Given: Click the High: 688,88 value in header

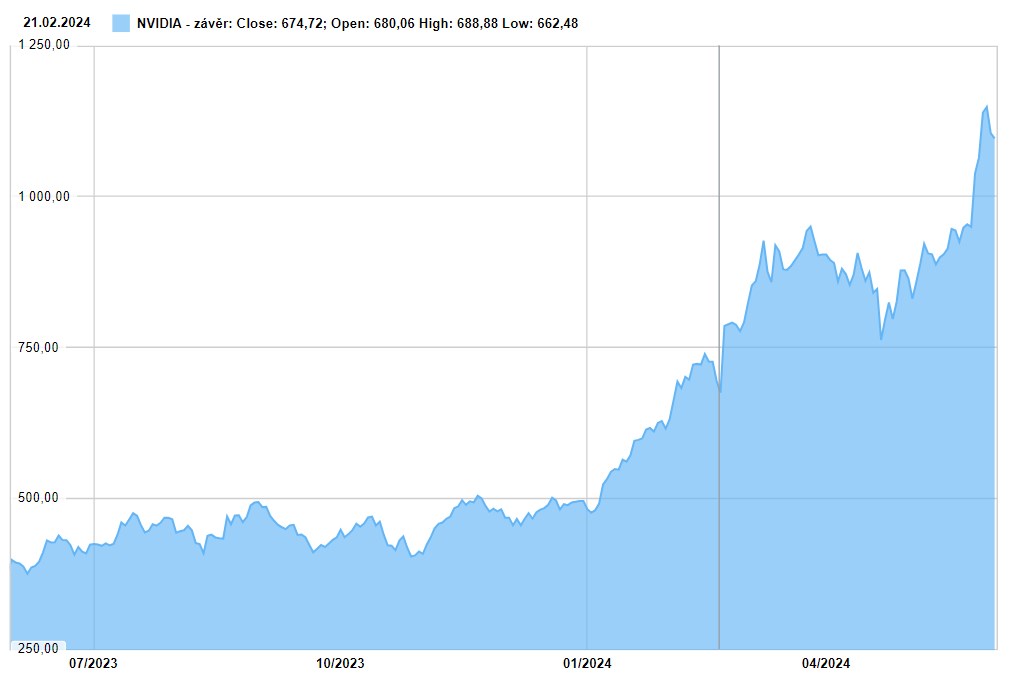Looking at the screenshot, I should (454, 23).
